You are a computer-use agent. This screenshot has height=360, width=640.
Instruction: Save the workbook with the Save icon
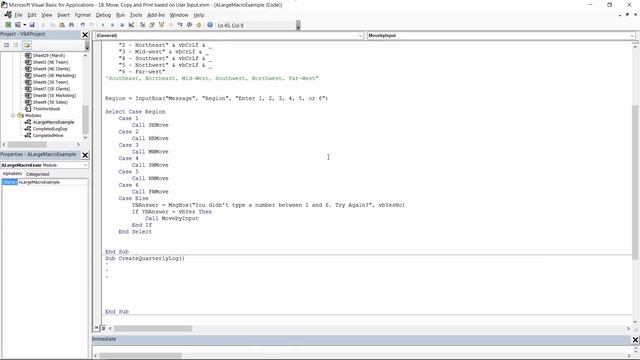pyautogui.click(x=32, y=25)
